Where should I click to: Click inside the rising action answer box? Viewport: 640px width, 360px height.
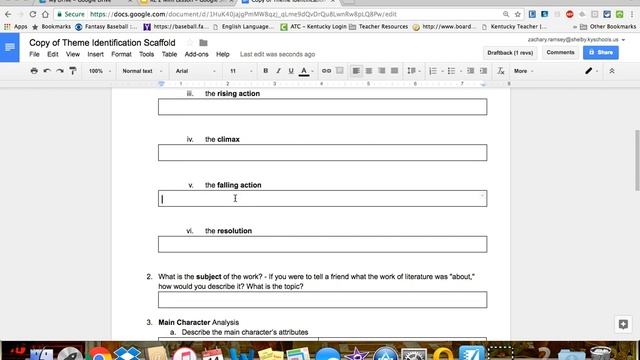click(322, 107)
